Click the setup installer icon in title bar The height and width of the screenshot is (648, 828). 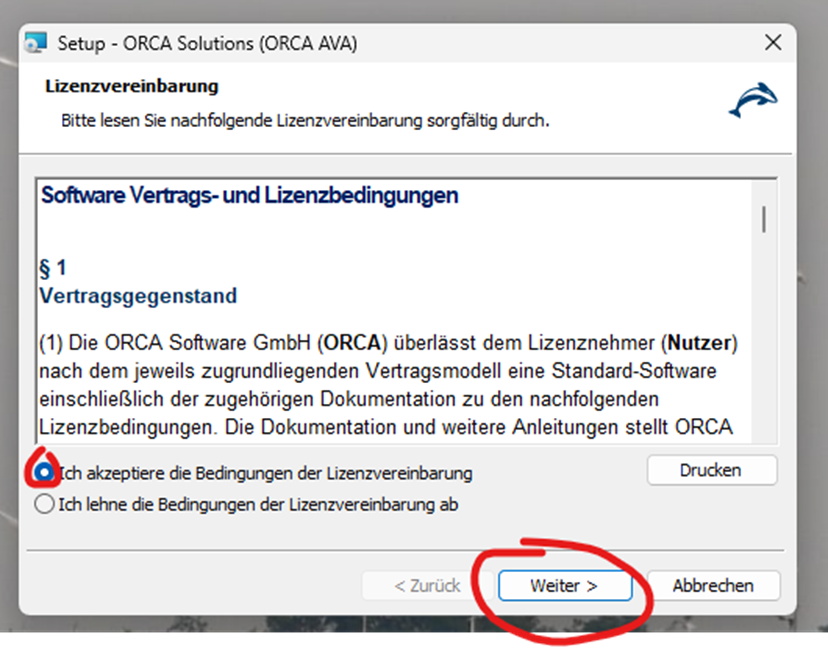click(x=36, y=43)
